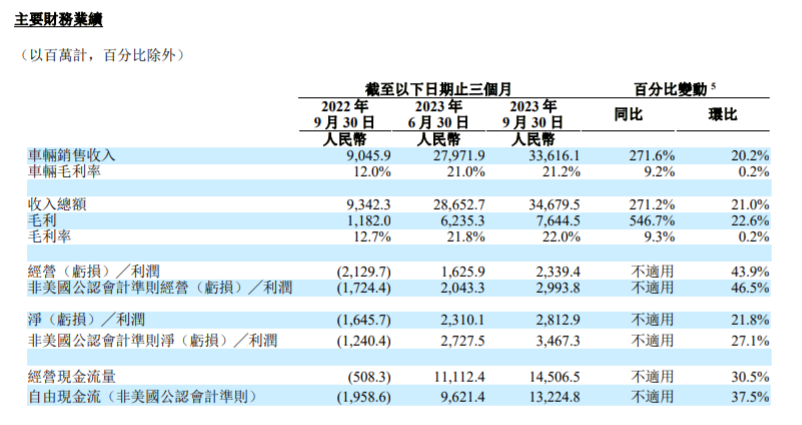Click the 33,616.1 vehicle sales value
Screen dimensions: 802x425
coord(554,155)
